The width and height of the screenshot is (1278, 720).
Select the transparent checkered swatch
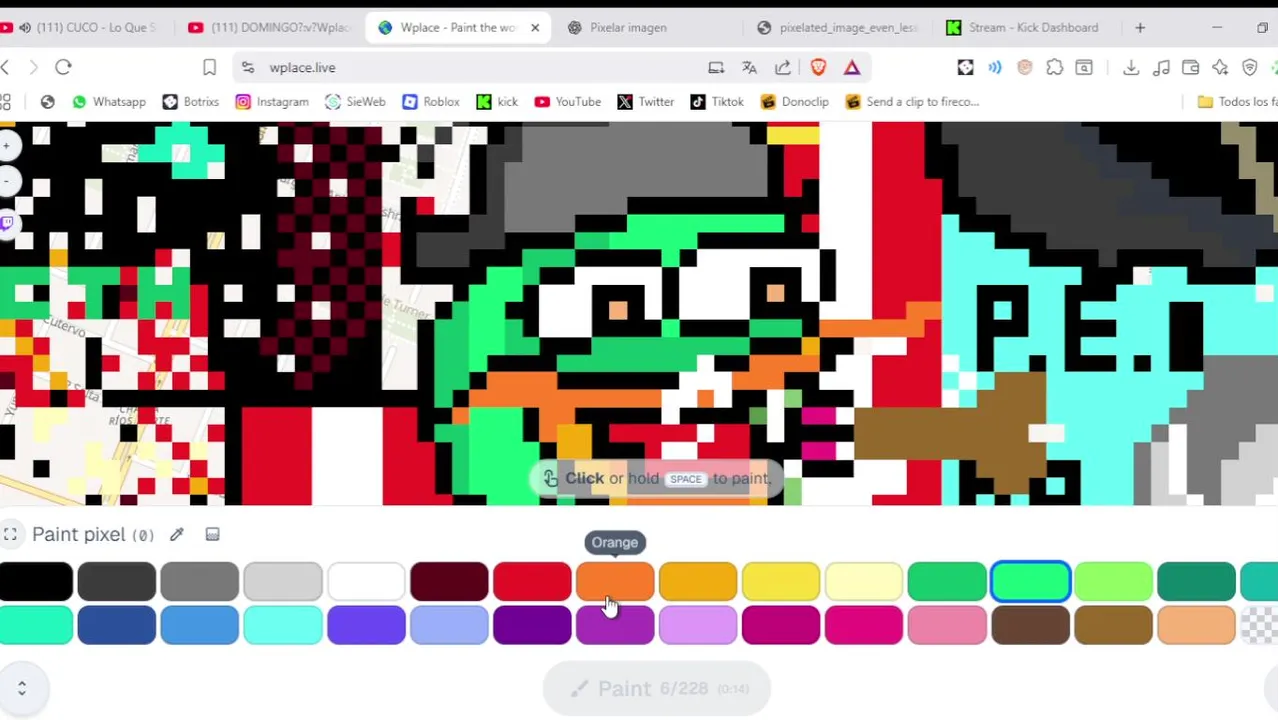(x=1259, y=625)
